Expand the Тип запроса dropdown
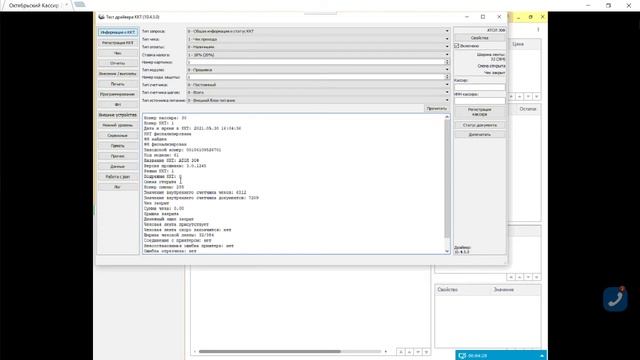The height and width of the screenshot is (360, 640). pyautogui.click(x=318, y=31)
